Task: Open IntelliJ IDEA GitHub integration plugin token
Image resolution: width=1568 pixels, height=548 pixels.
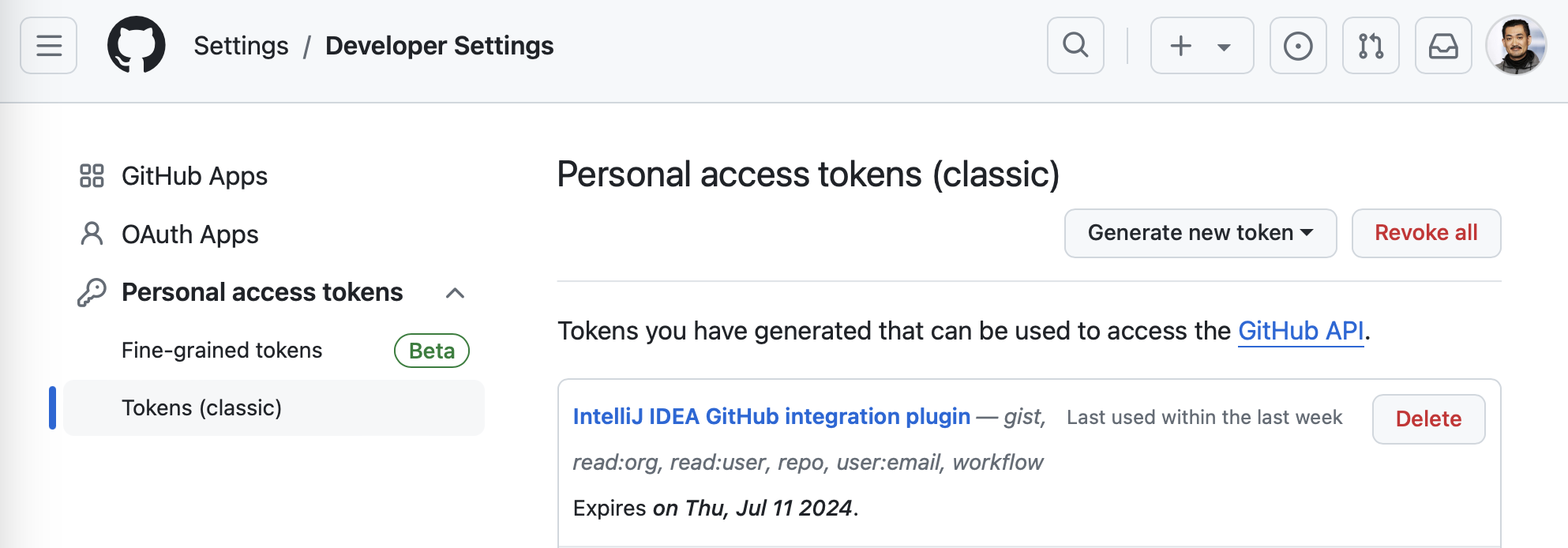Action: coord(771,416)
